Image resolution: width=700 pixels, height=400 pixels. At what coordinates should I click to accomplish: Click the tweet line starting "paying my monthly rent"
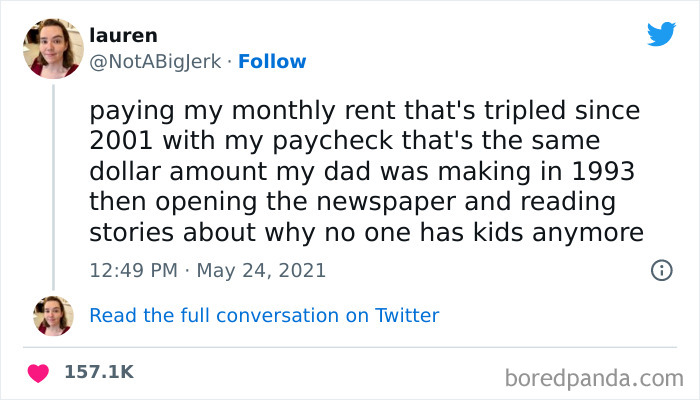(364, 107)
